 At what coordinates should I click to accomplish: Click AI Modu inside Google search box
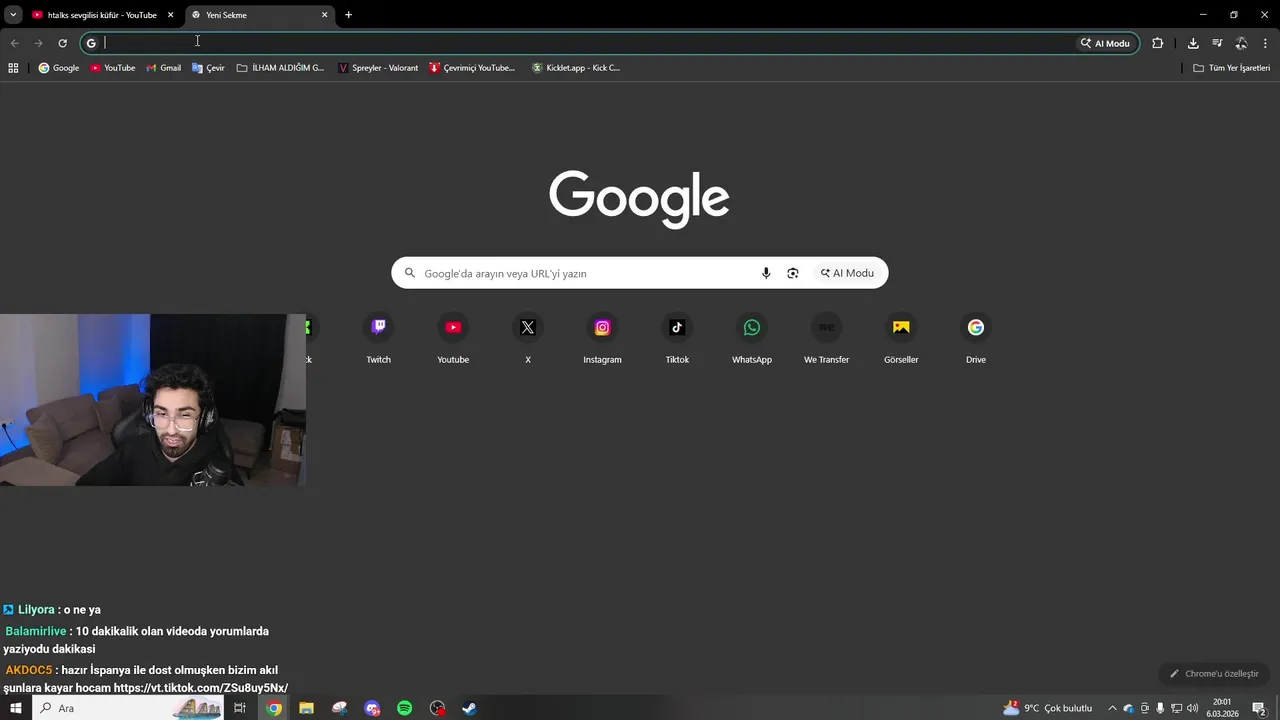847,273
